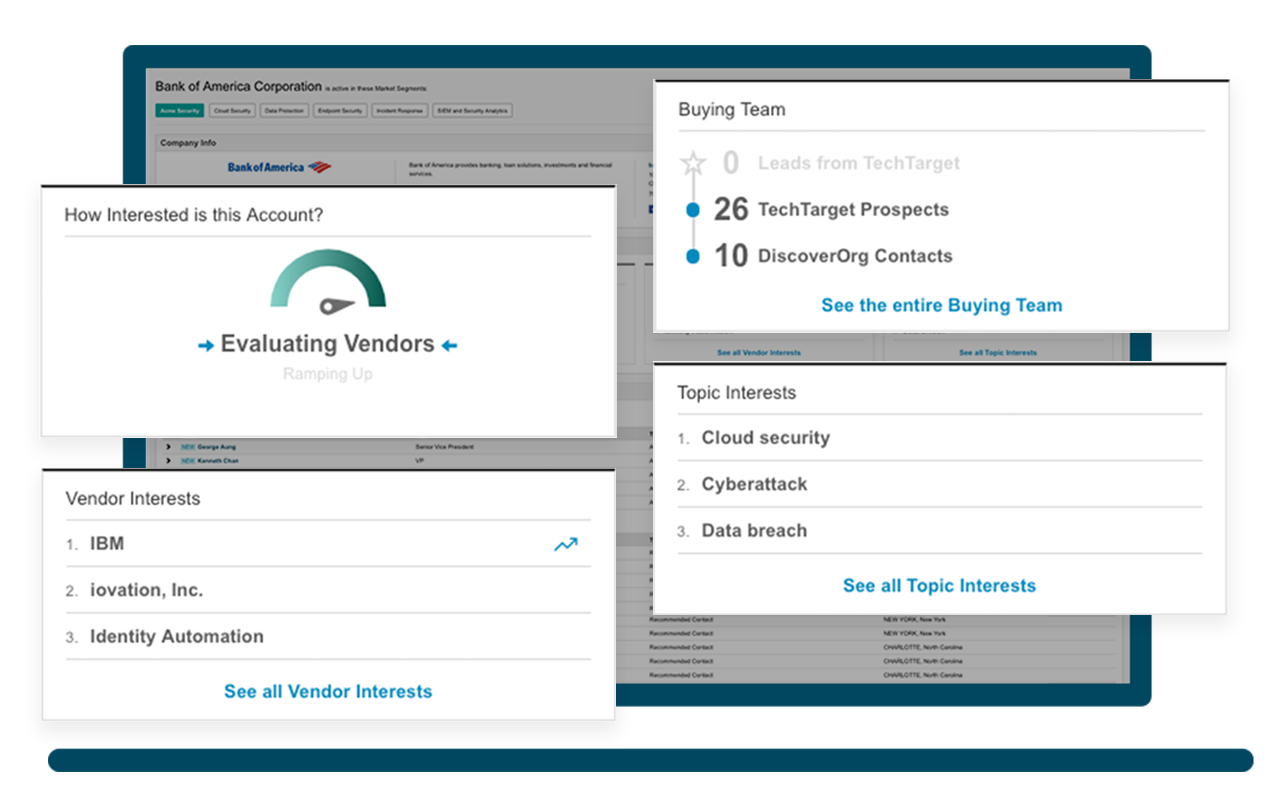1271x792 pixels.
Task: Click See all Topic Interests in the front card
Action: pyautogui.click(x=939, y=585)
